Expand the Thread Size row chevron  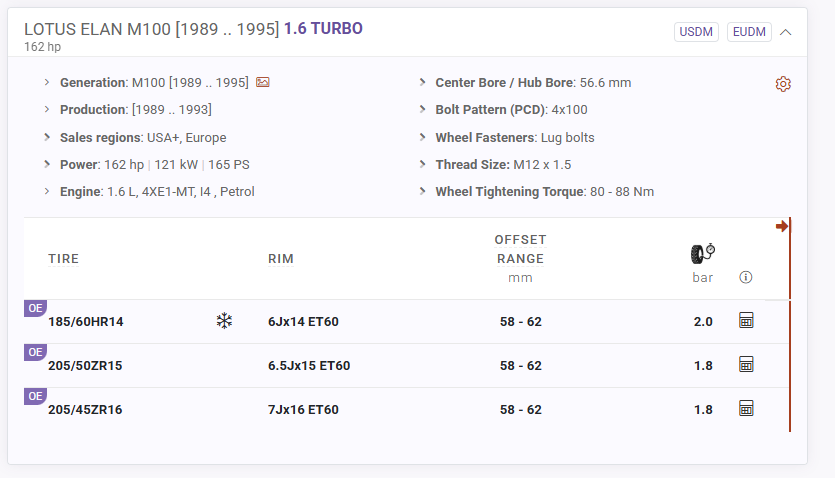coord(422,164)
